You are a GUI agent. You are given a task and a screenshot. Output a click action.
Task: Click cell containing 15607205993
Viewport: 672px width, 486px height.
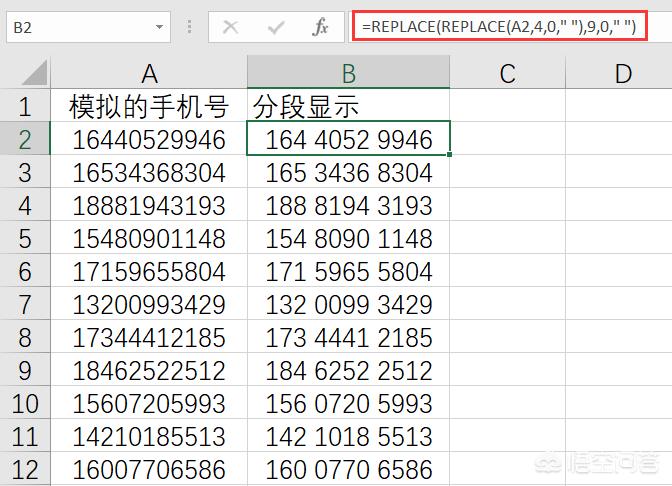tap(149, 402)
